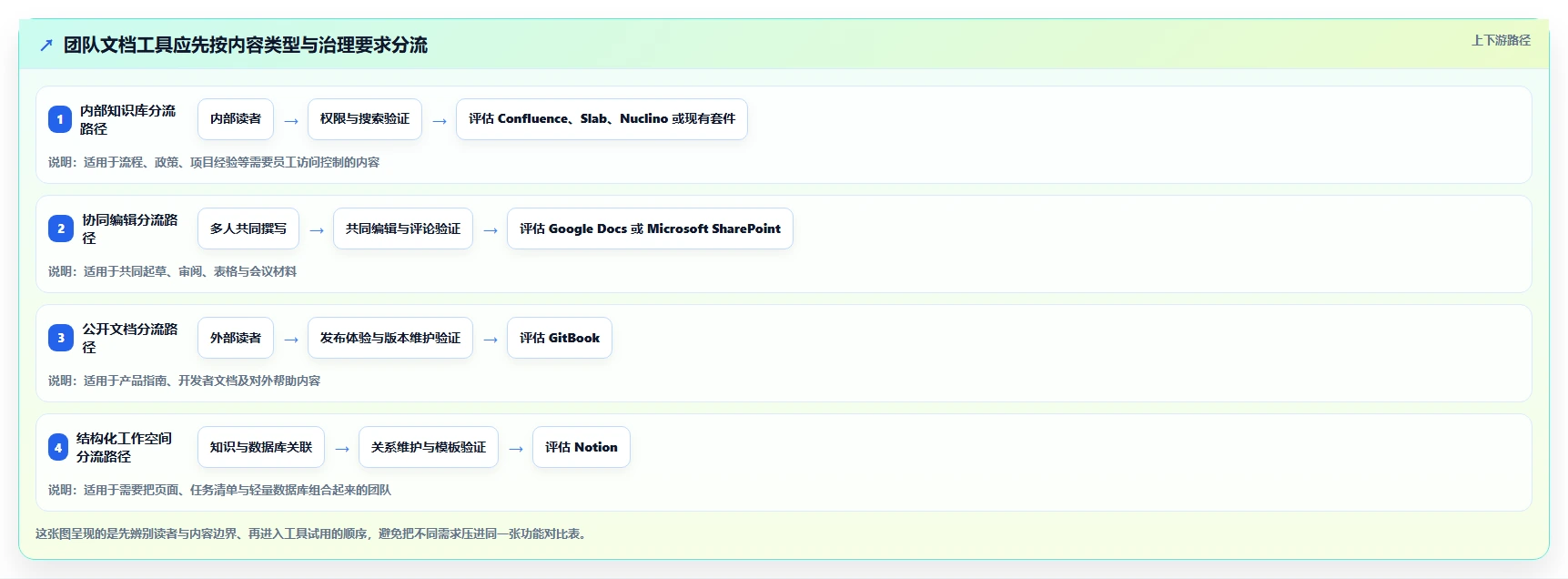Screen dimensions: 1568x579
Task: Select the 内部读者 step box
Action: tap(236, 119)
